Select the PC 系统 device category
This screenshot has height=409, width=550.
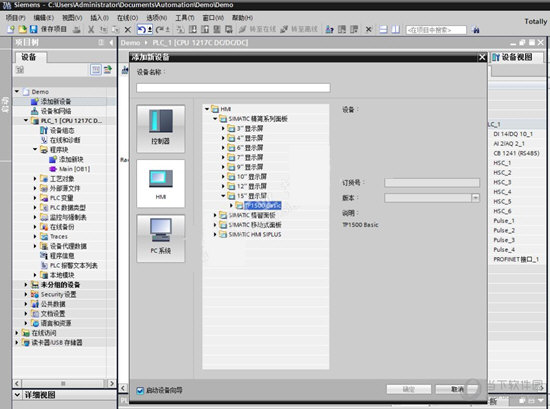coord(160,238)
